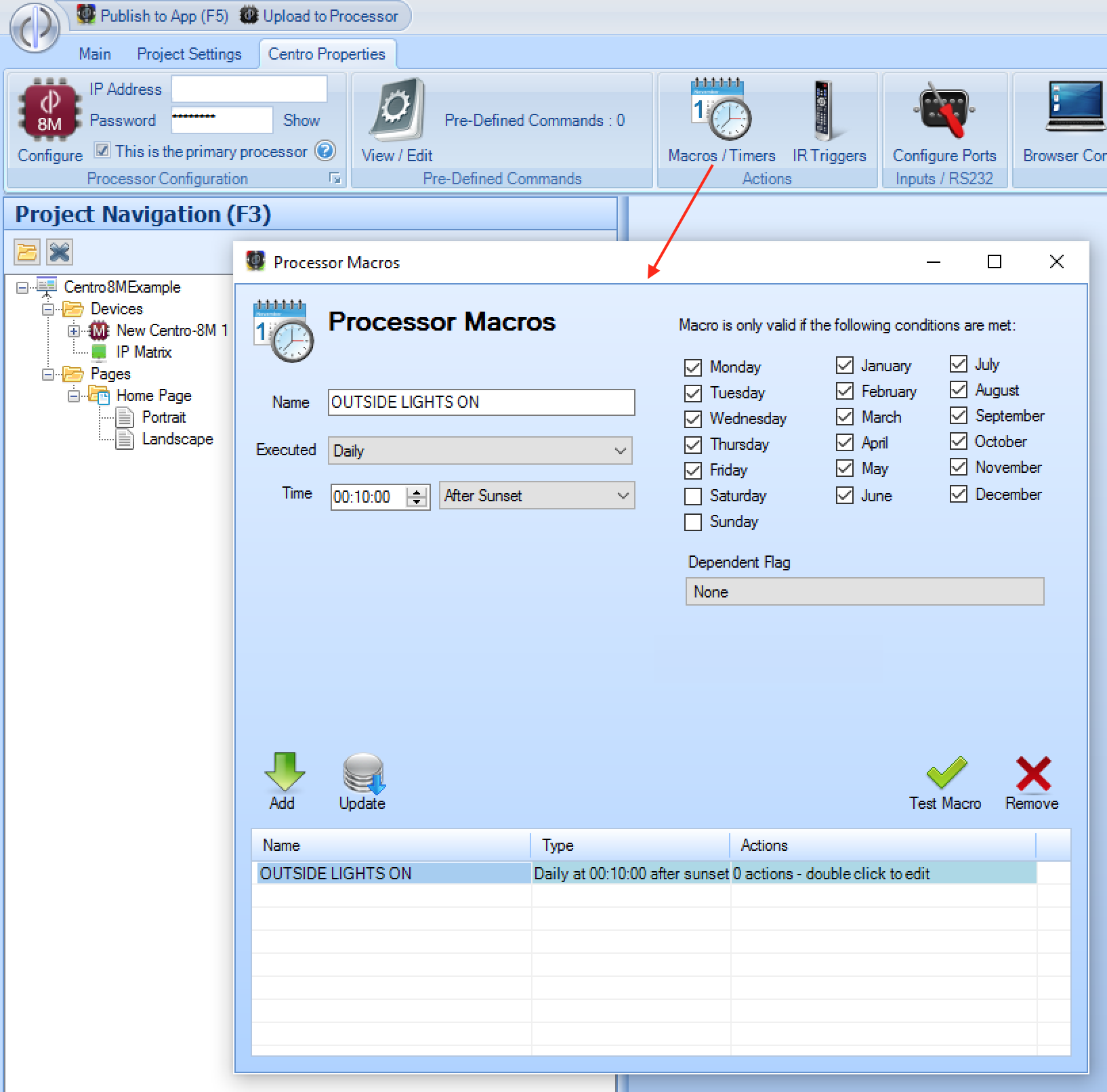The image size is (1107, 1092).
Task: Collapse the Centro8MExample tree node
Action: pos(22,288)
